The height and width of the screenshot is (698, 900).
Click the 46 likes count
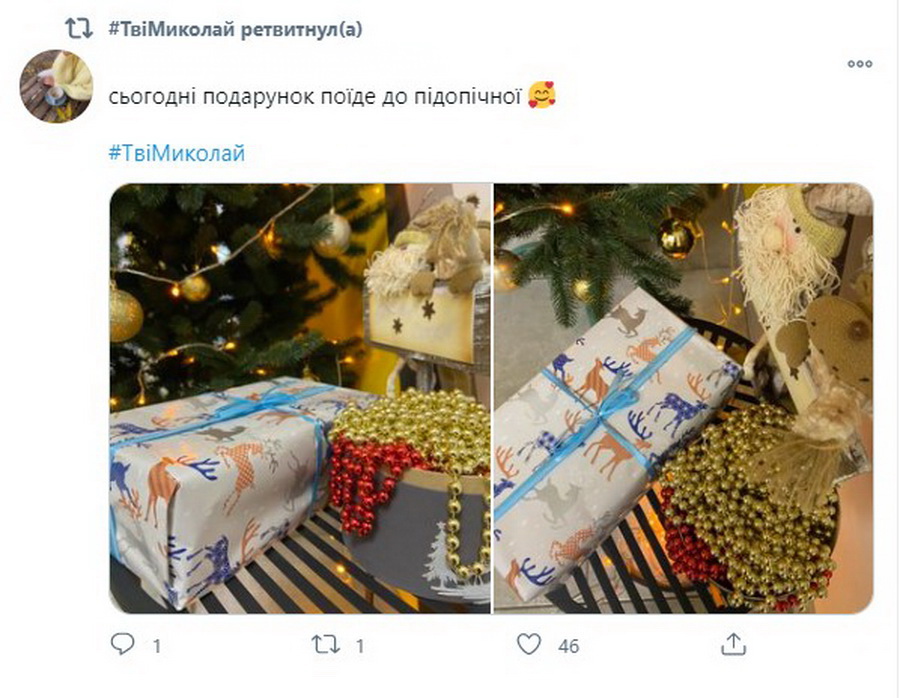(568, 647)
